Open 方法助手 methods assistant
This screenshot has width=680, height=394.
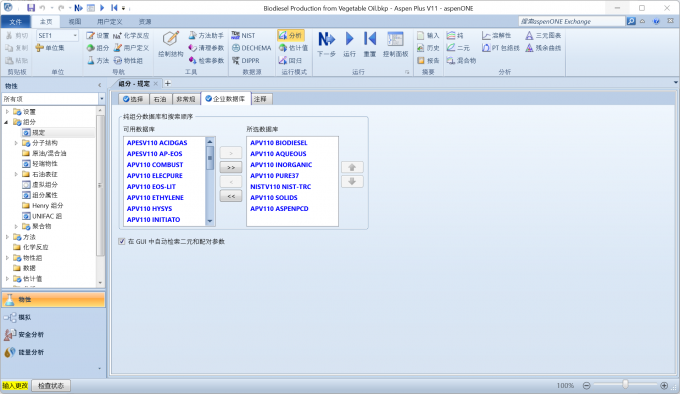point(206,36)
